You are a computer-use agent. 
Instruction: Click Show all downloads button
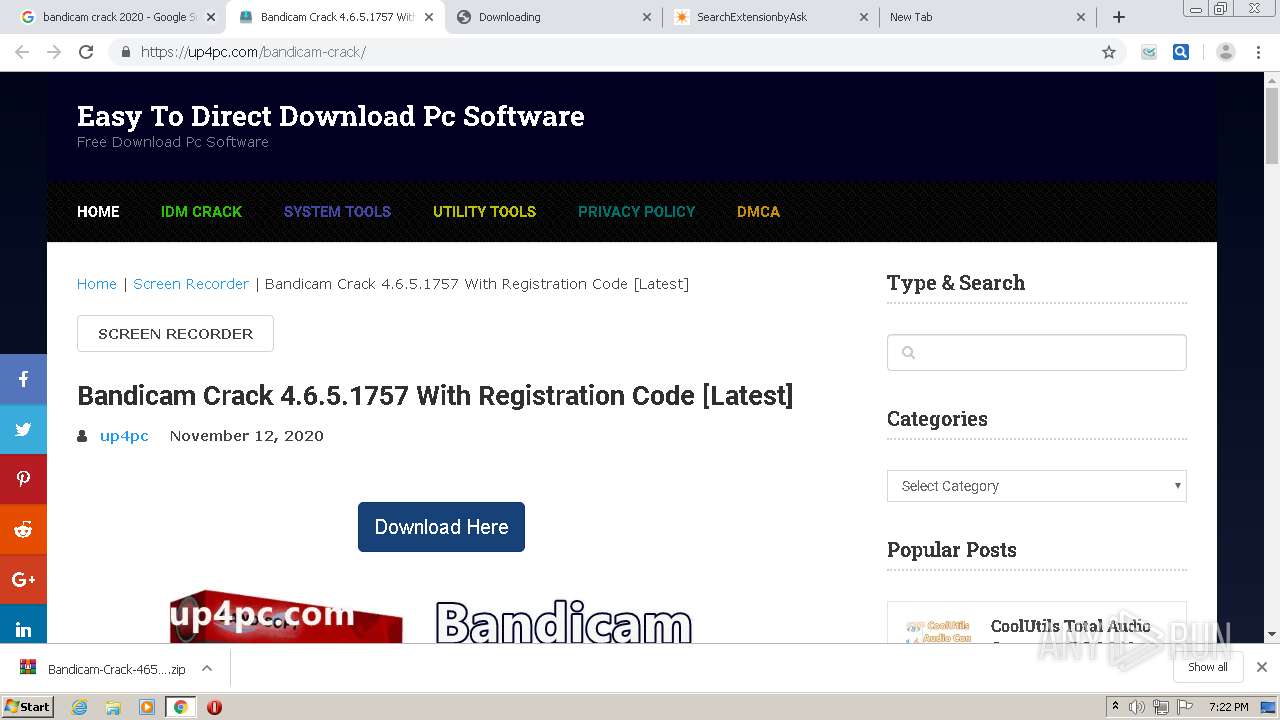click(x=1207, y=667)
